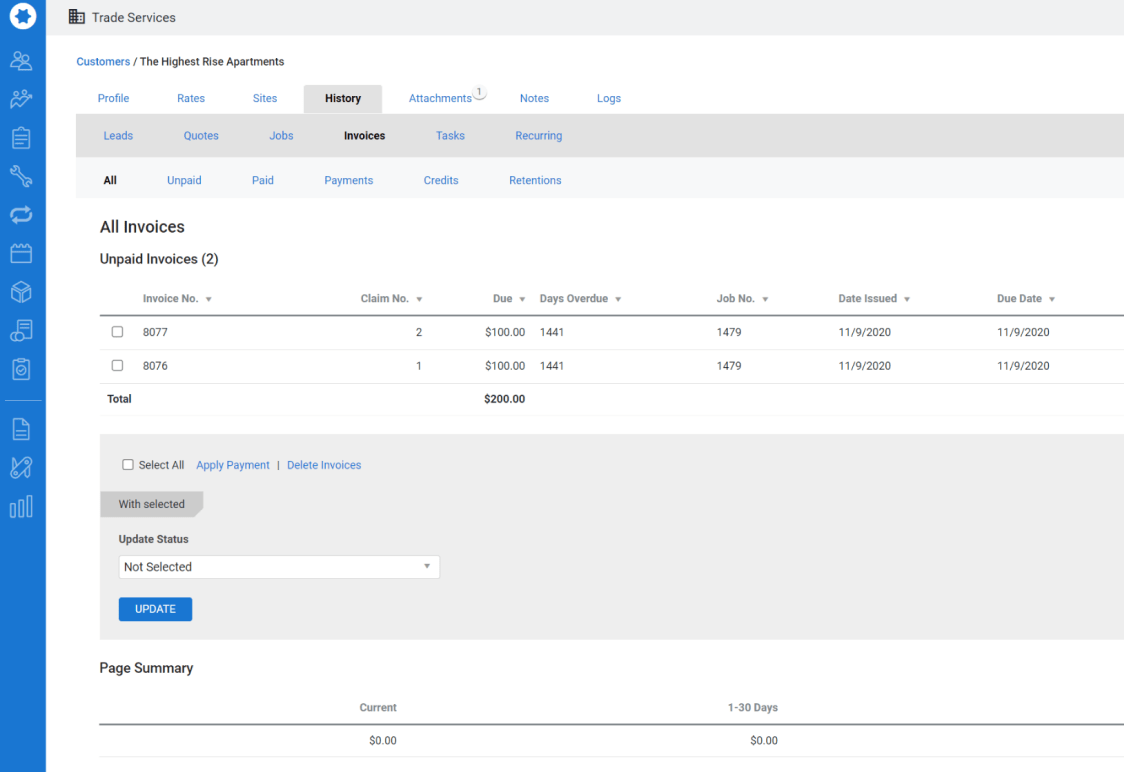Viewport: 1124px width, 772px height.
Task: Open the Update Status dropdown
Action: coord(279,566)
